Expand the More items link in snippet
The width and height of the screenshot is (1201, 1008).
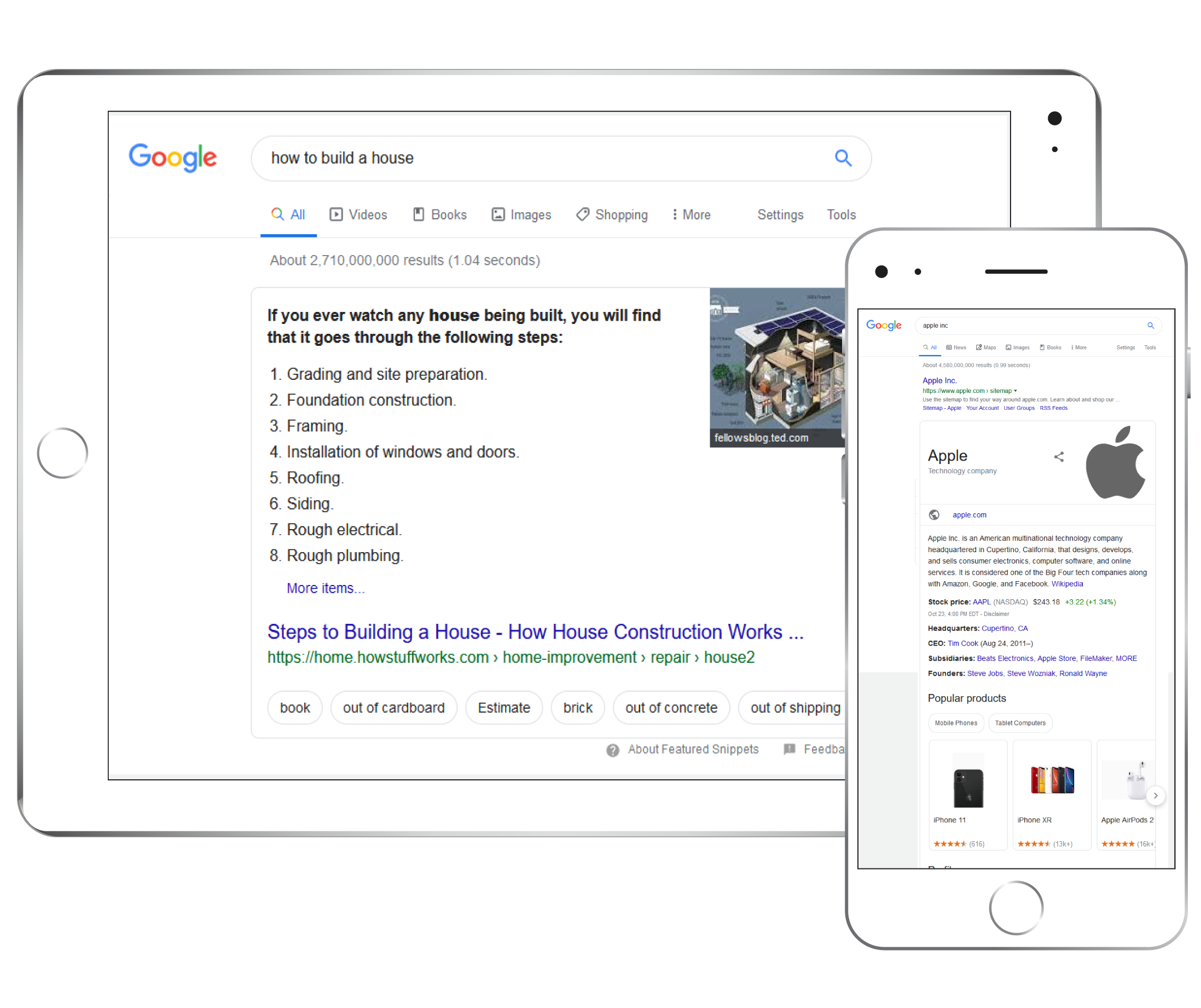pyautogui.click(x=326, y=588)
